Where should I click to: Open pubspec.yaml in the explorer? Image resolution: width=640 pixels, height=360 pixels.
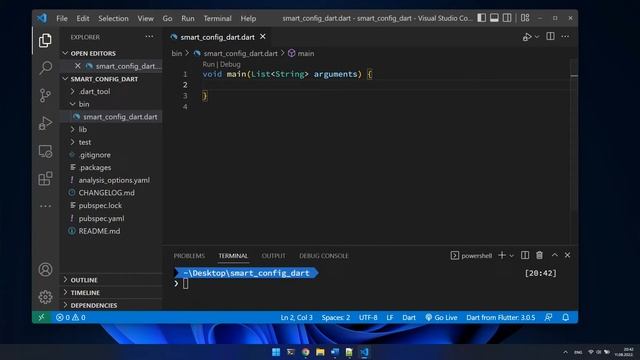pos(111,218)
